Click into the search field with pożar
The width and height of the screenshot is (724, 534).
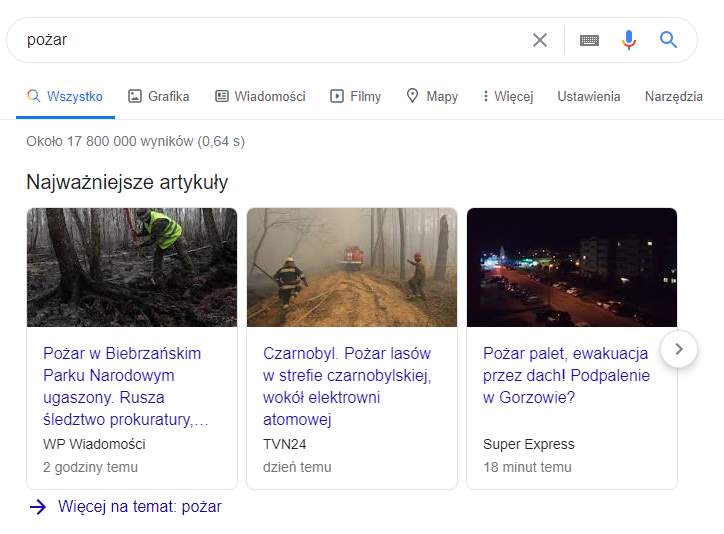point(270,40)
